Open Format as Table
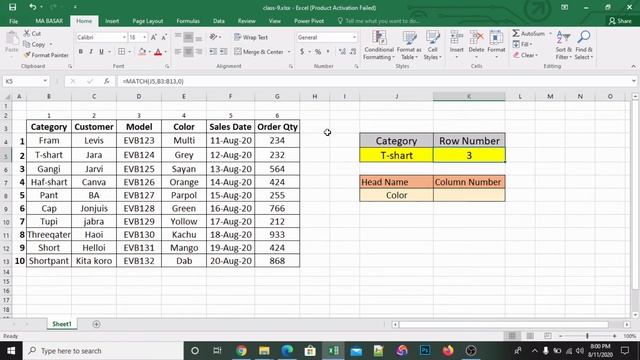The image size is (640, 360). (409, 45)
